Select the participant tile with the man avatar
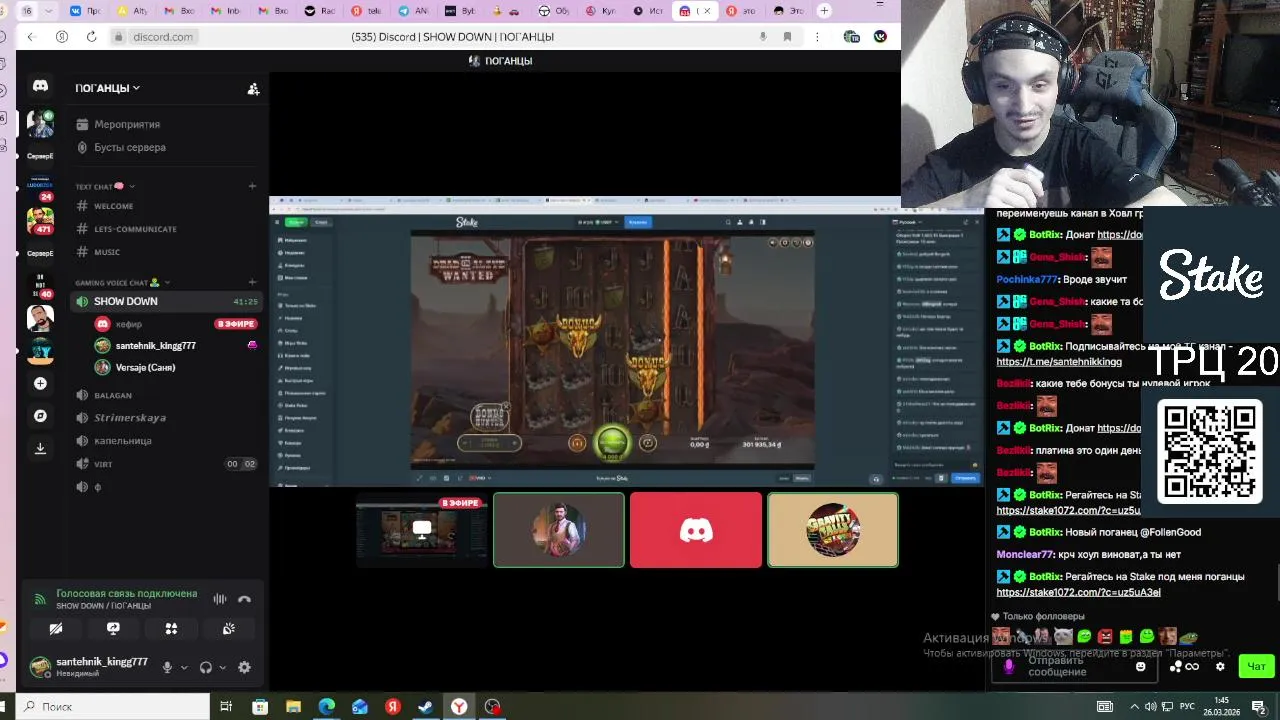The height and width of the screenshot is (720, 1280). (x=559, y=530)
